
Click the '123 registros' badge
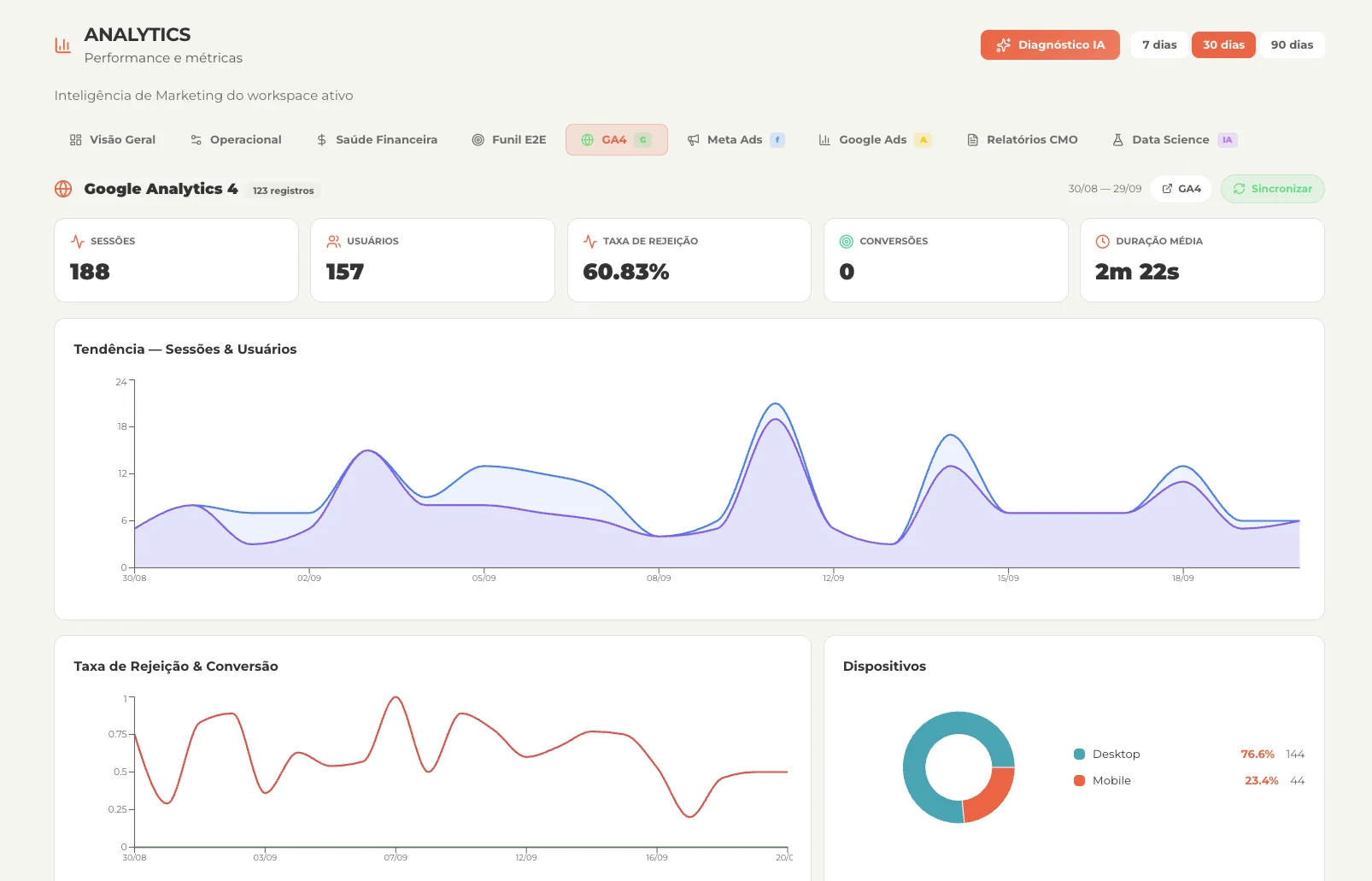[283, 191]
